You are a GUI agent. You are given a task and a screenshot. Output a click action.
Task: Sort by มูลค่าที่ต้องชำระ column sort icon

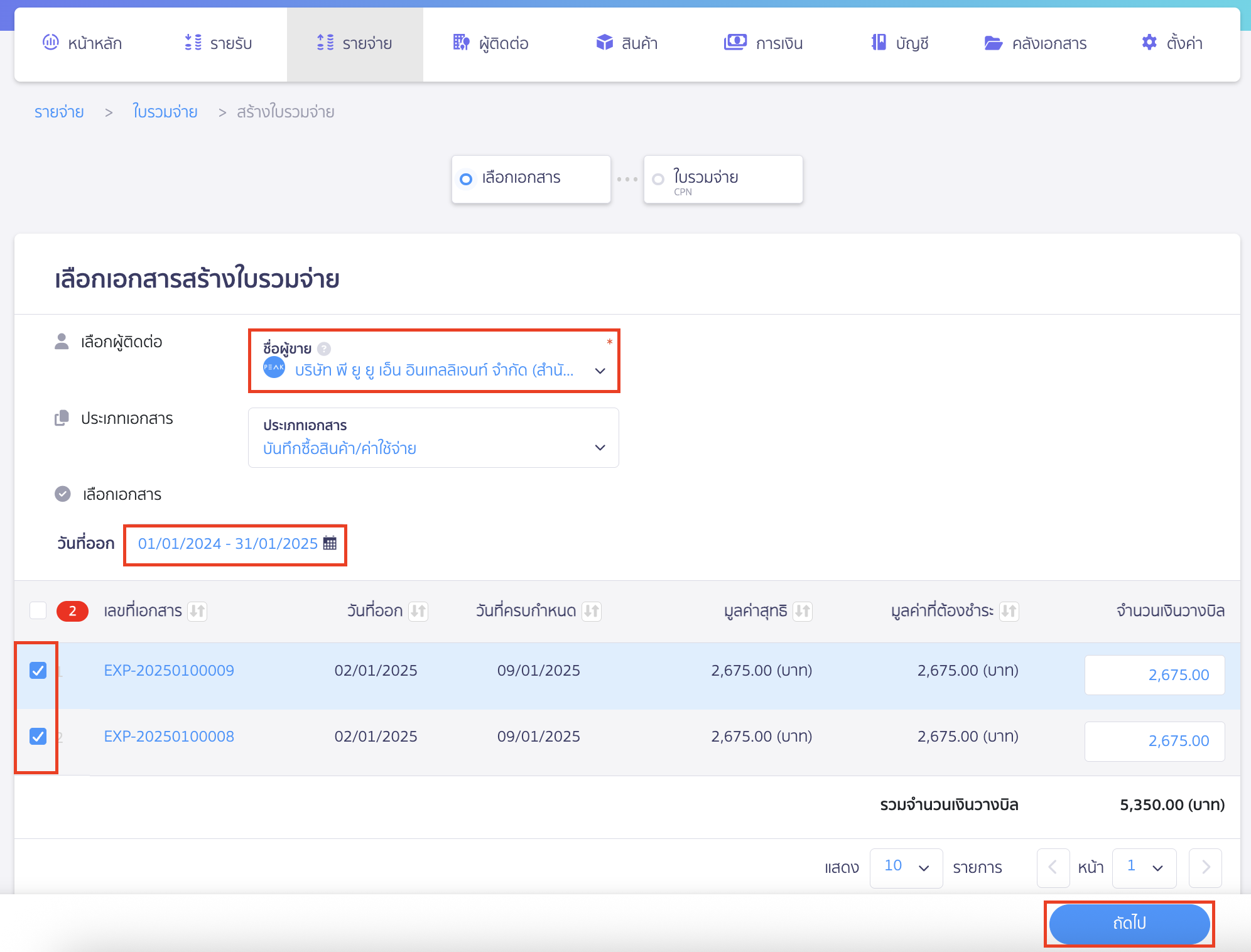(1009, 610)
